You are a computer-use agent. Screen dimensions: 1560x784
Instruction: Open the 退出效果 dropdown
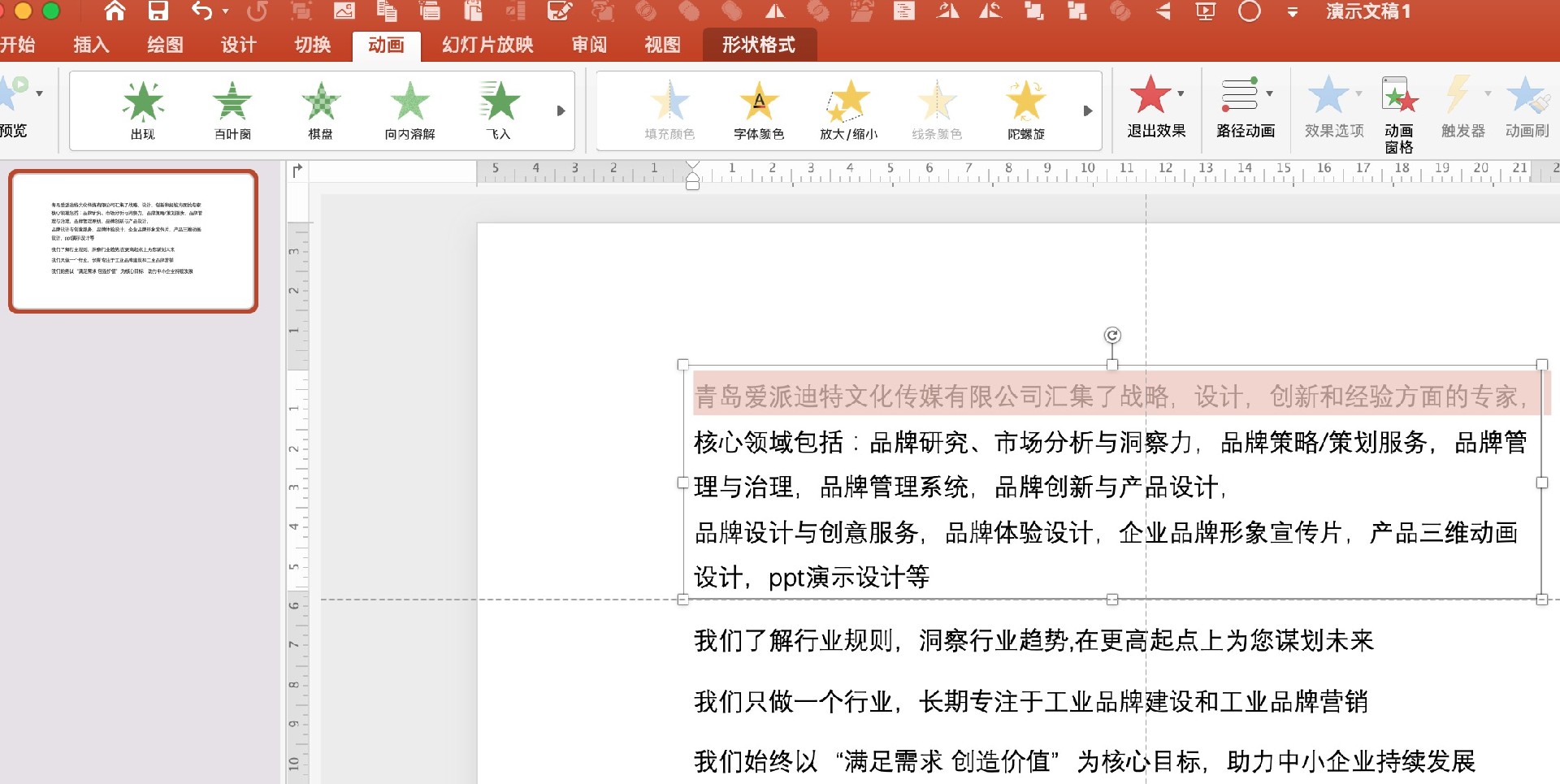tap(1156, 107)
